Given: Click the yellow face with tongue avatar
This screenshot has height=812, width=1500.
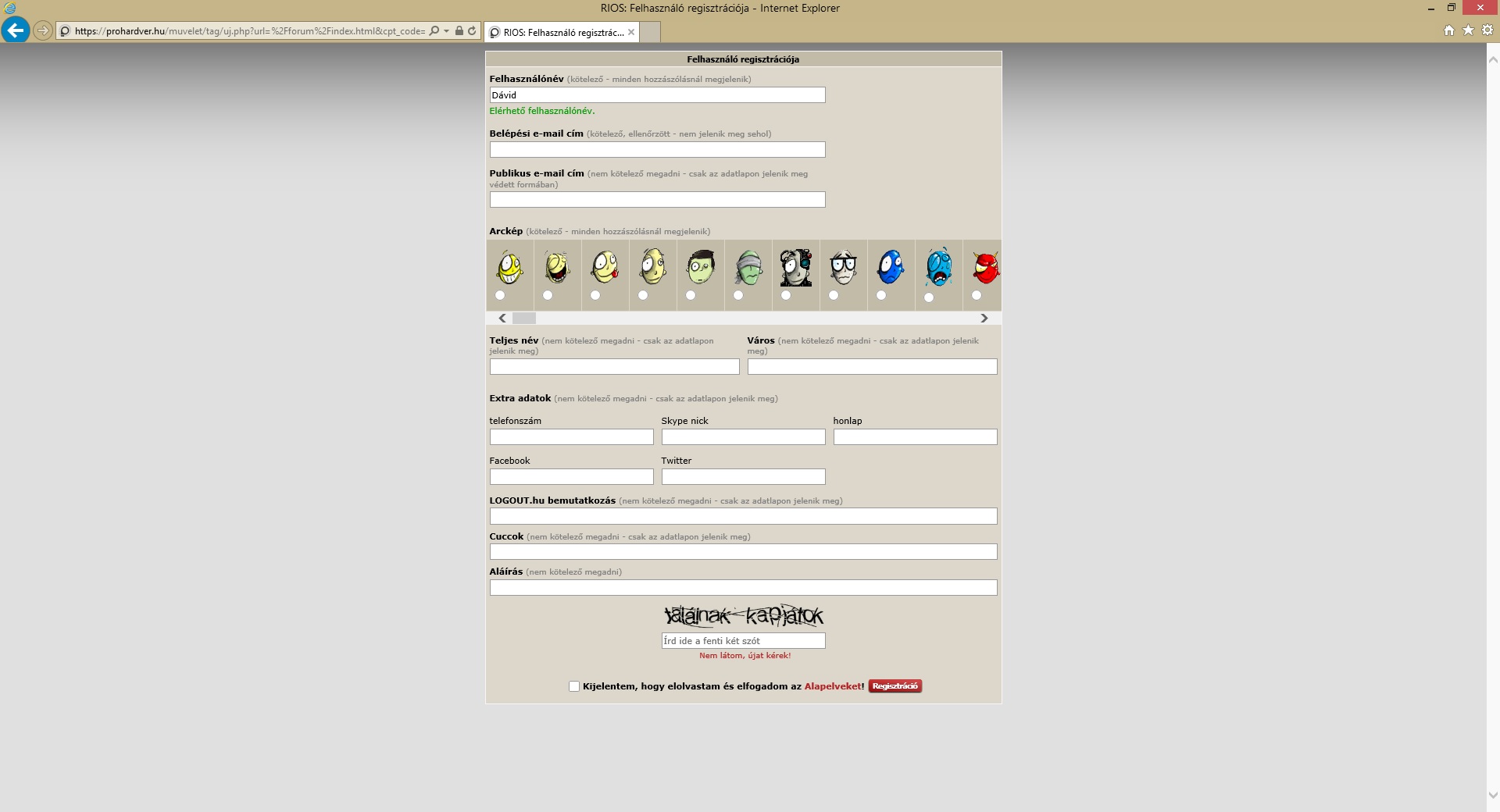Looking at the screenshot, I should tap(605, 268).
